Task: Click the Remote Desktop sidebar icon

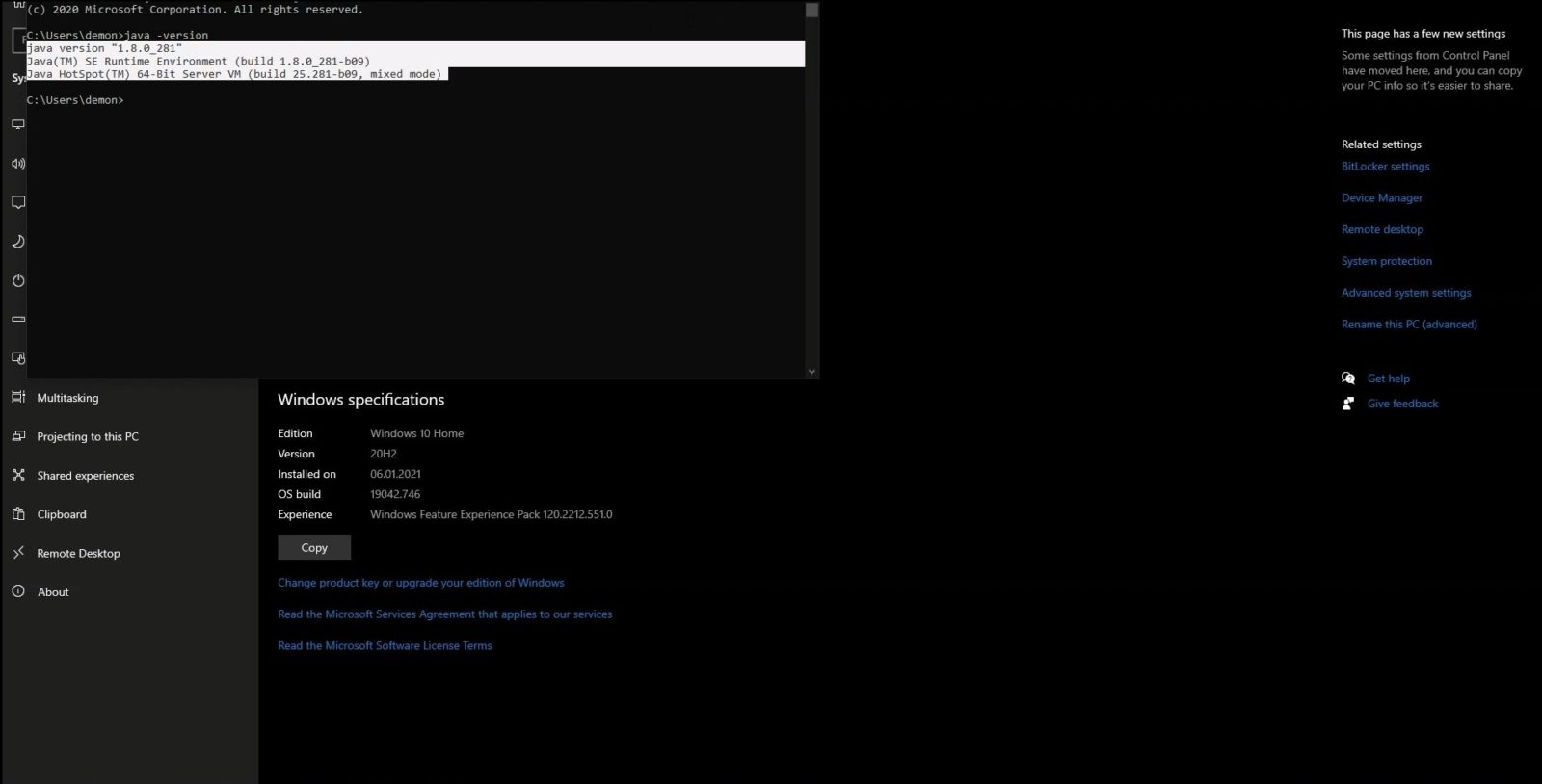Action: (x=18, y=553)
